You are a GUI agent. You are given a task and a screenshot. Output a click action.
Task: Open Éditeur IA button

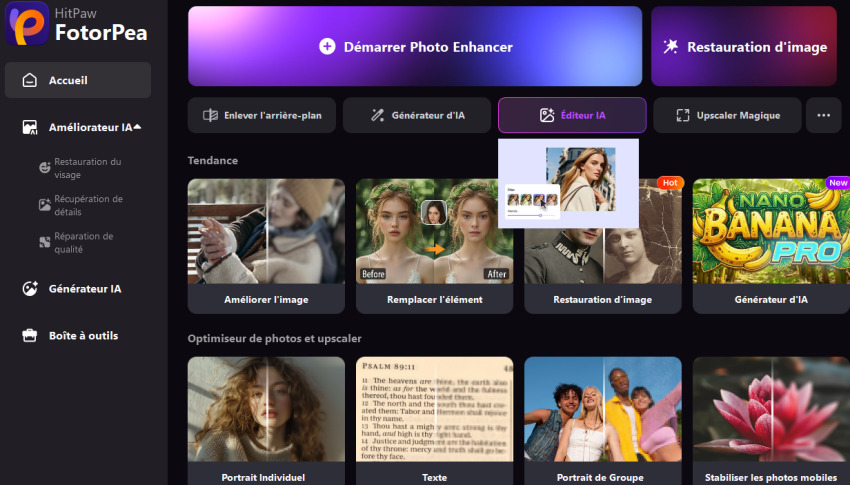click(x=572, y=115)
